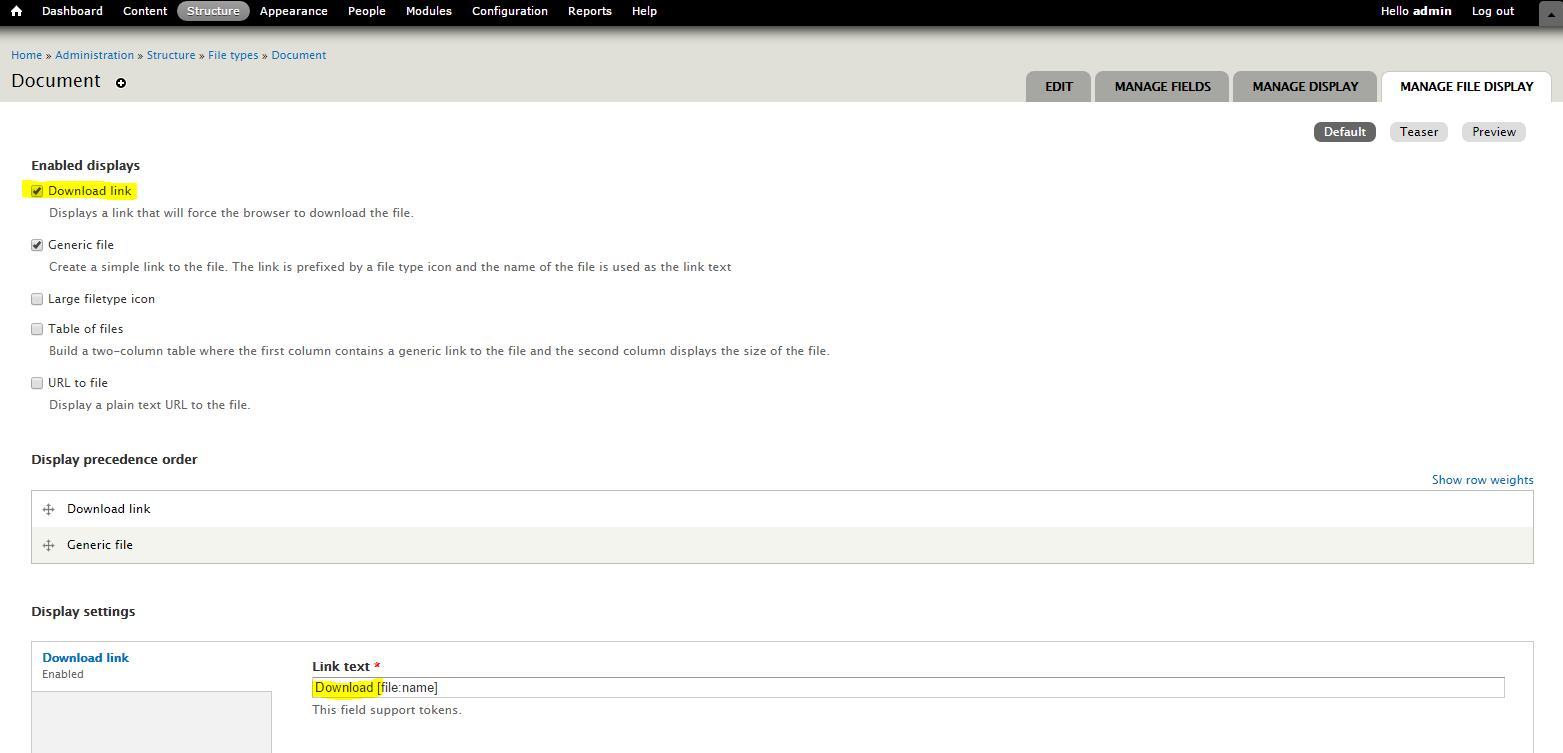Click into the Link text field
Image resolution: width=1563 pixels, height=753 pixels.
point(908,688)
